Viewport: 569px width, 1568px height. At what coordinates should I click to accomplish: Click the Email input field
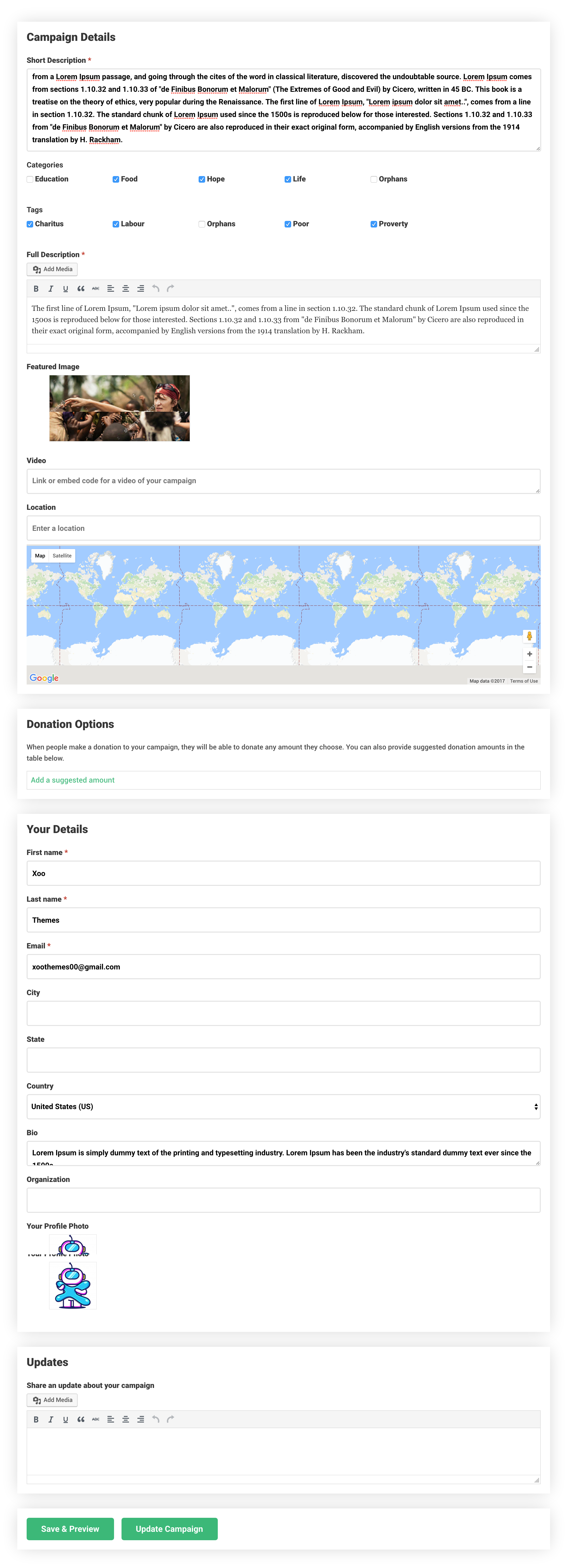click(283, 967)
